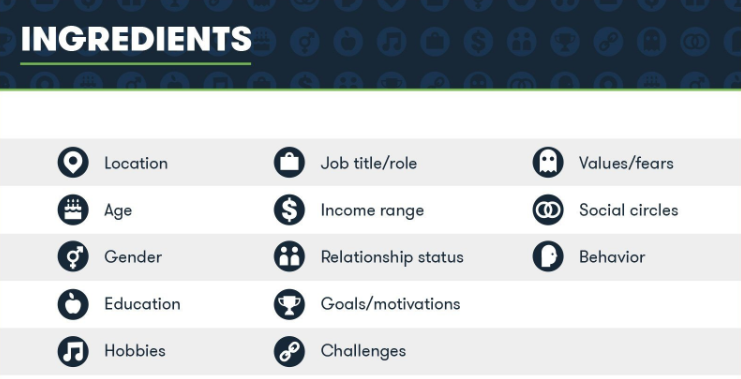Click the Income range dollar icon

pyautogui.click(x=289, y=210)
